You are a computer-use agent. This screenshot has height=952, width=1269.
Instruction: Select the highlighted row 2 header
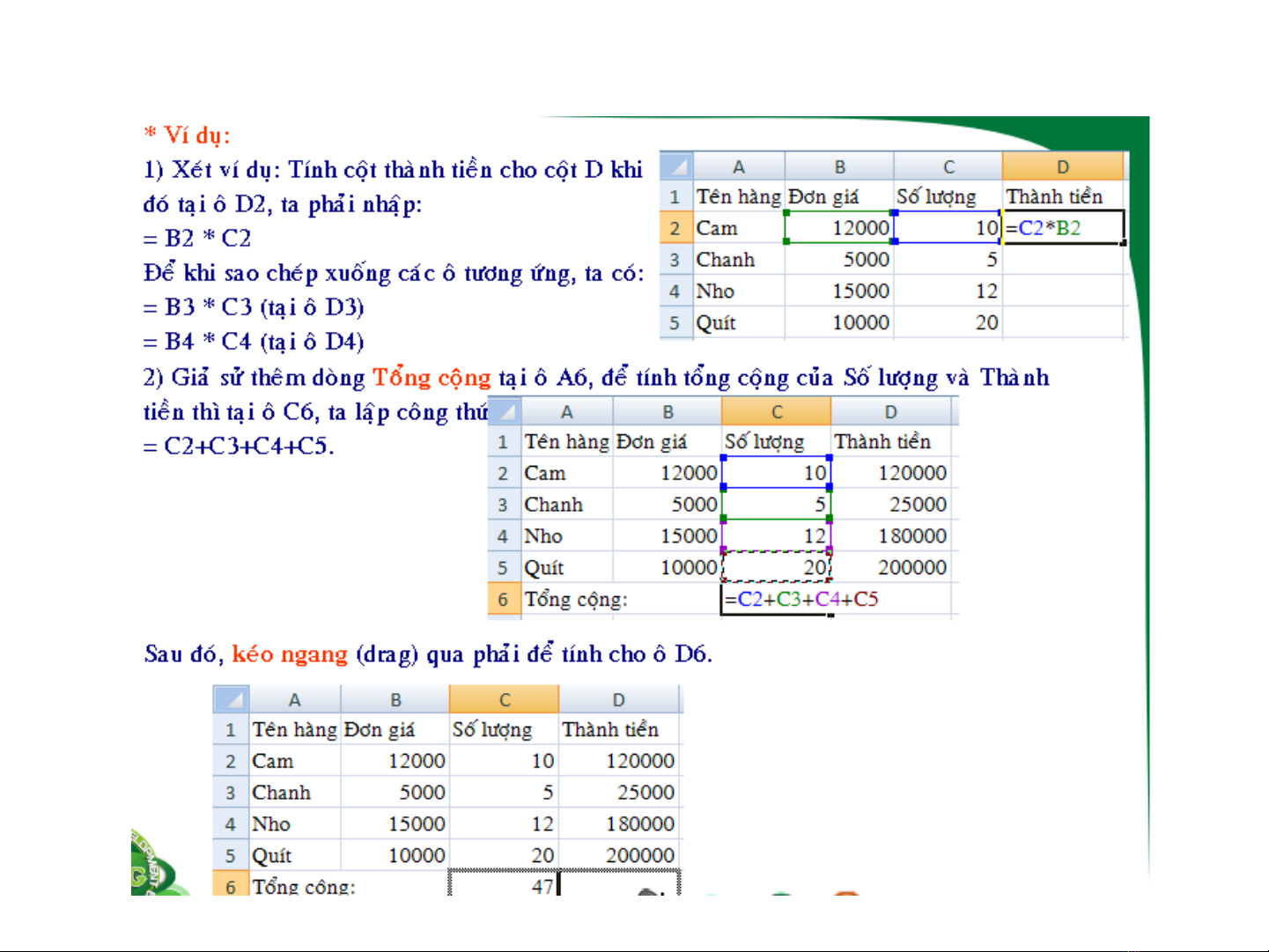(675, 228)
